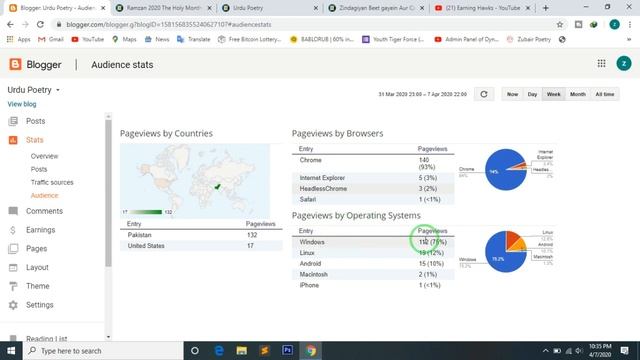
Task: Open the Windows Start menu
Action: click(11, 351)
